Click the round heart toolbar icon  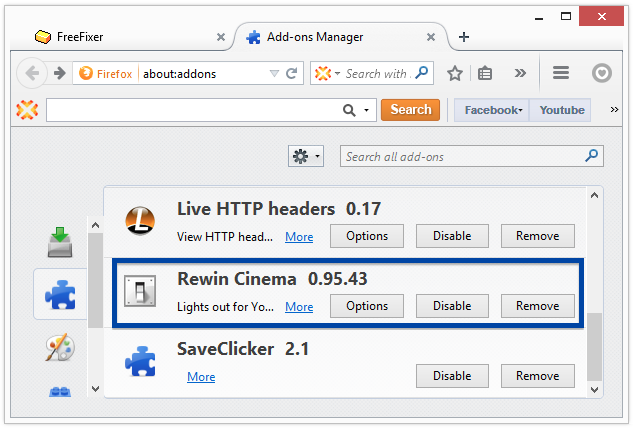(x=602, y=73)
